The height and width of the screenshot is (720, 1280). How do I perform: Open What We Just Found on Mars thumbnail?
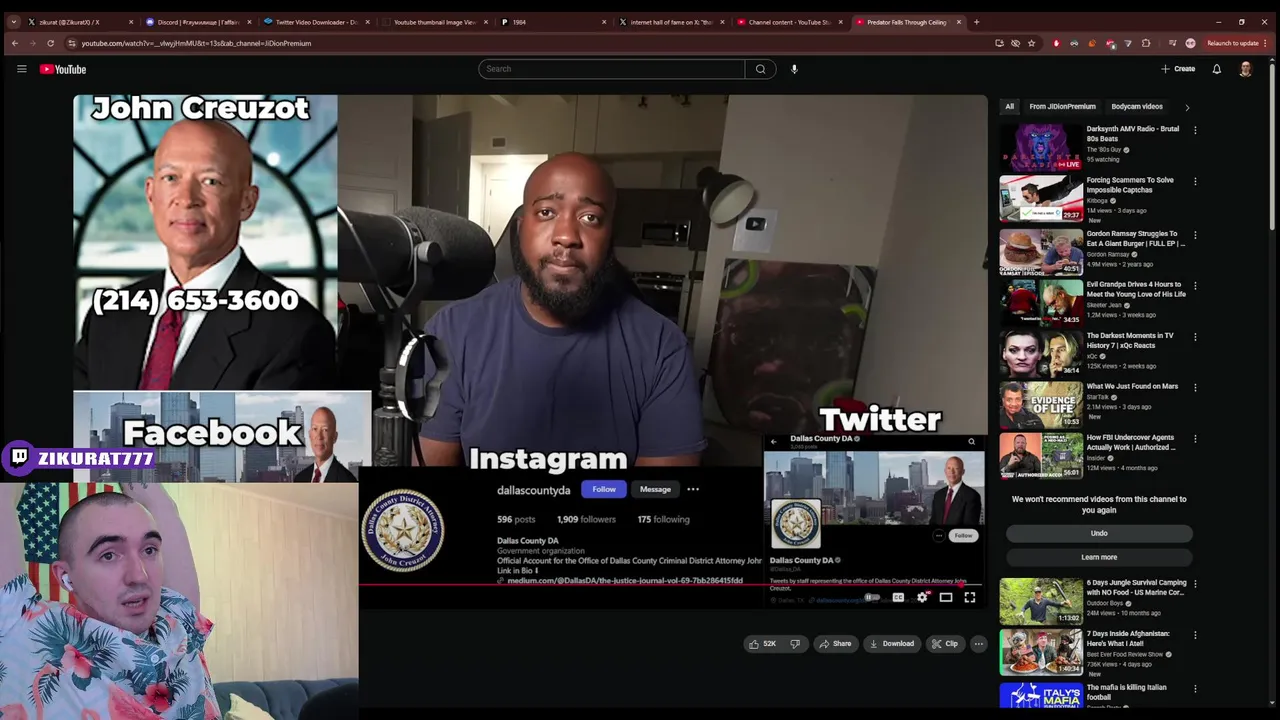point(1041,404)
